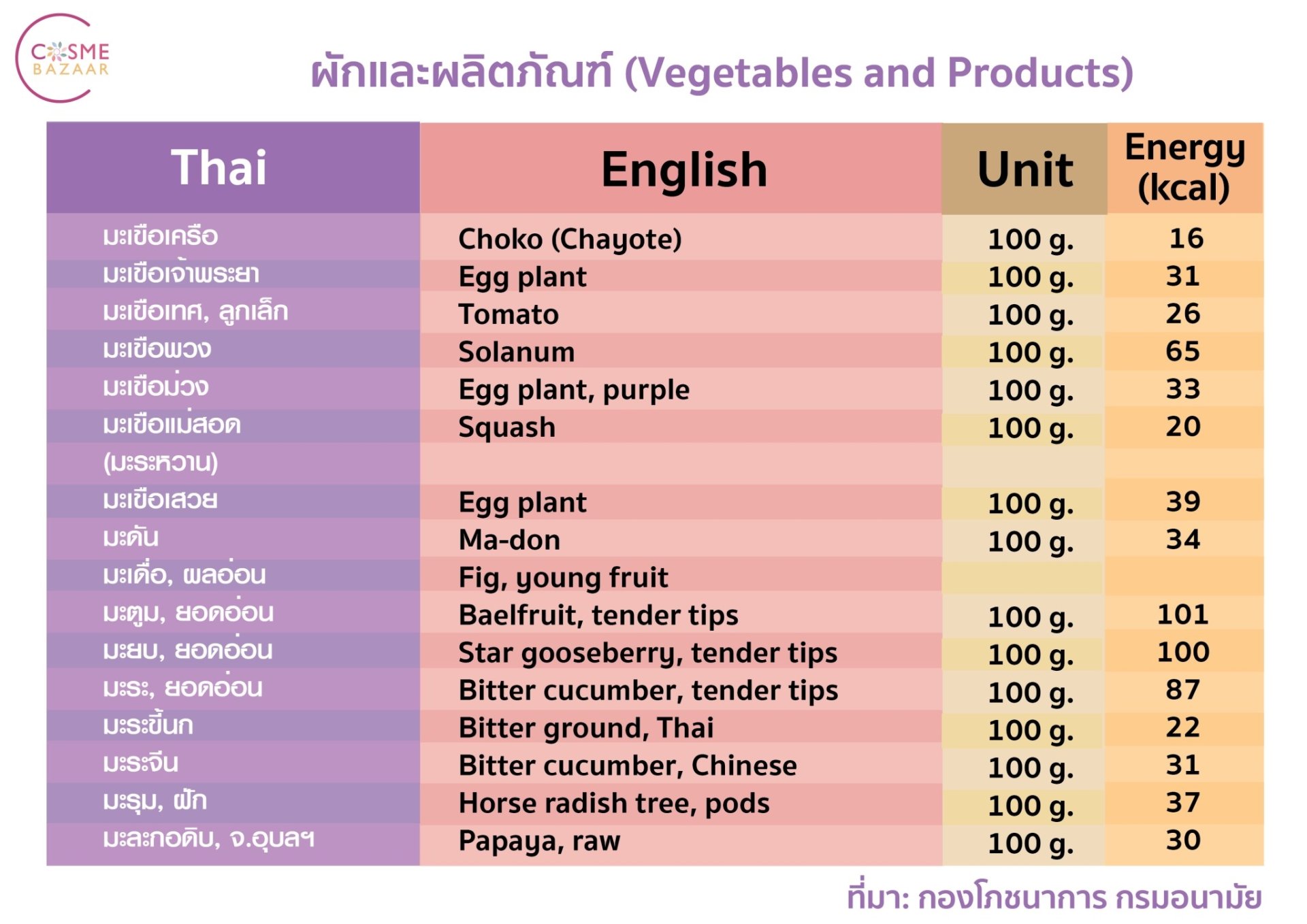Select the Ma-don entry

(510, 540)
